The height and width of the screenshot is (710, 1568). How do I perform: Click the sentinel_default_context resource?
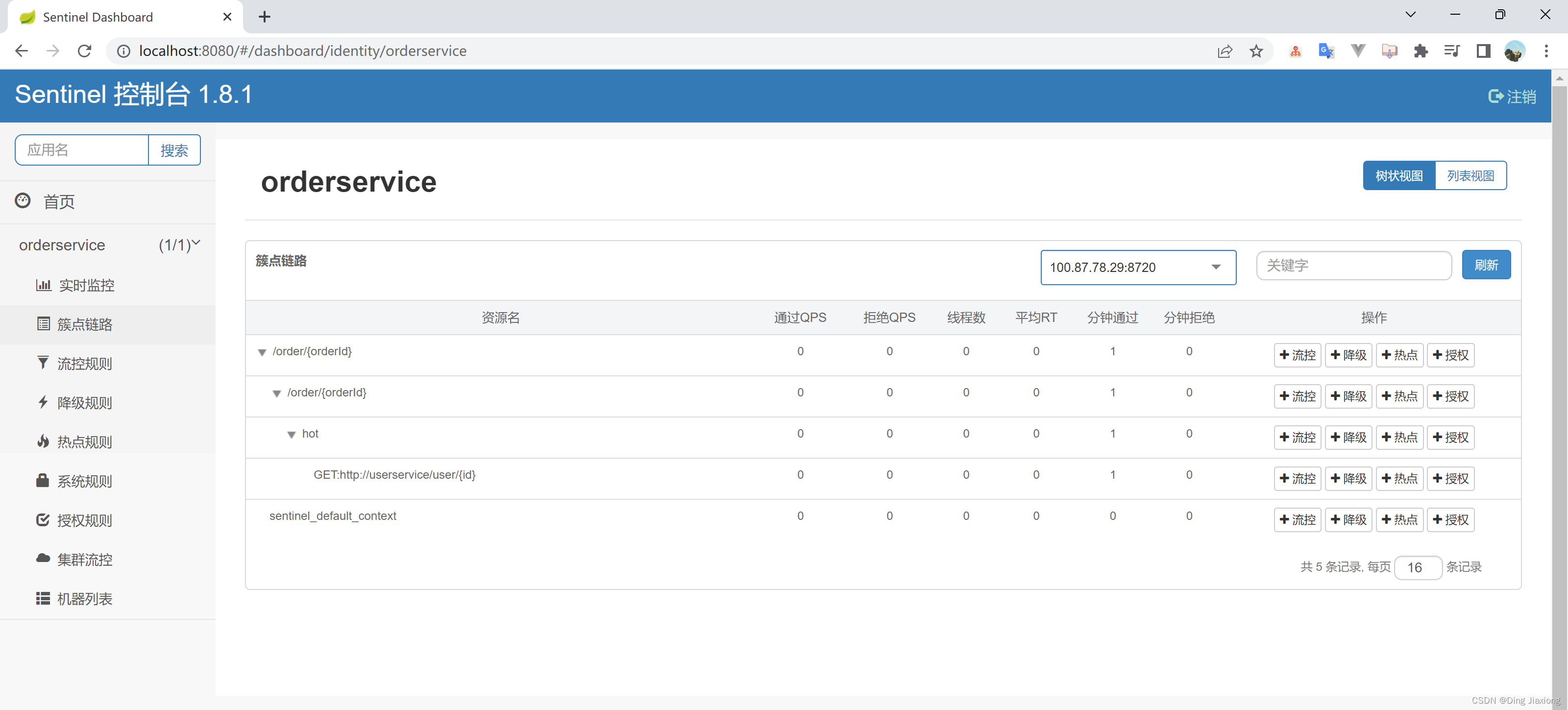[333, 516]
